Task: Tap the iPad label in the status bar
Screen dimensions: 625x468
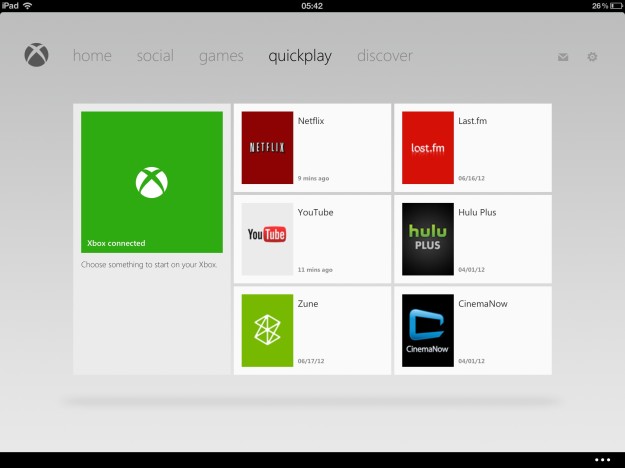Action: 10,6
